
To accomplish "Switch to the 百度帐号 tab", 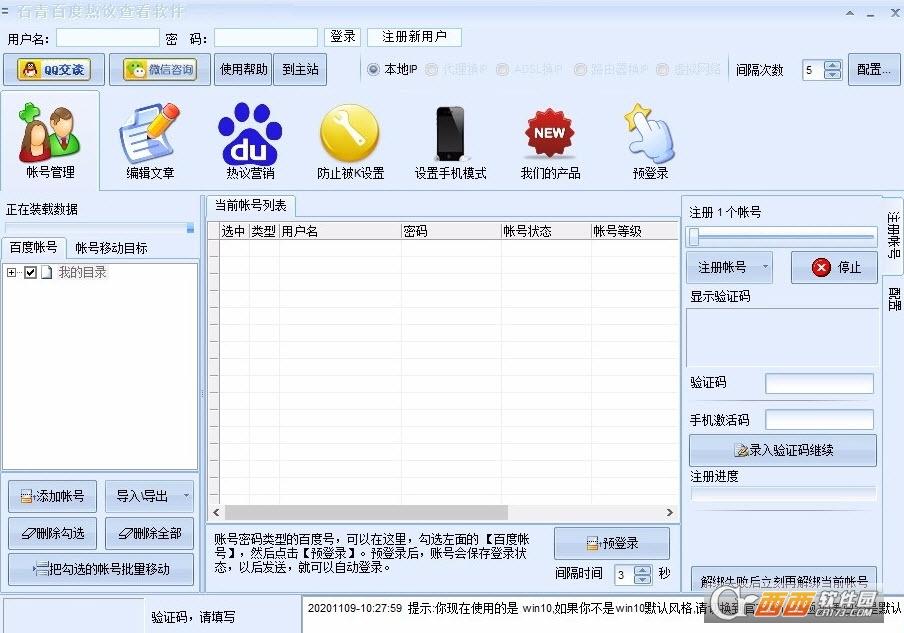I will (34, 248).
